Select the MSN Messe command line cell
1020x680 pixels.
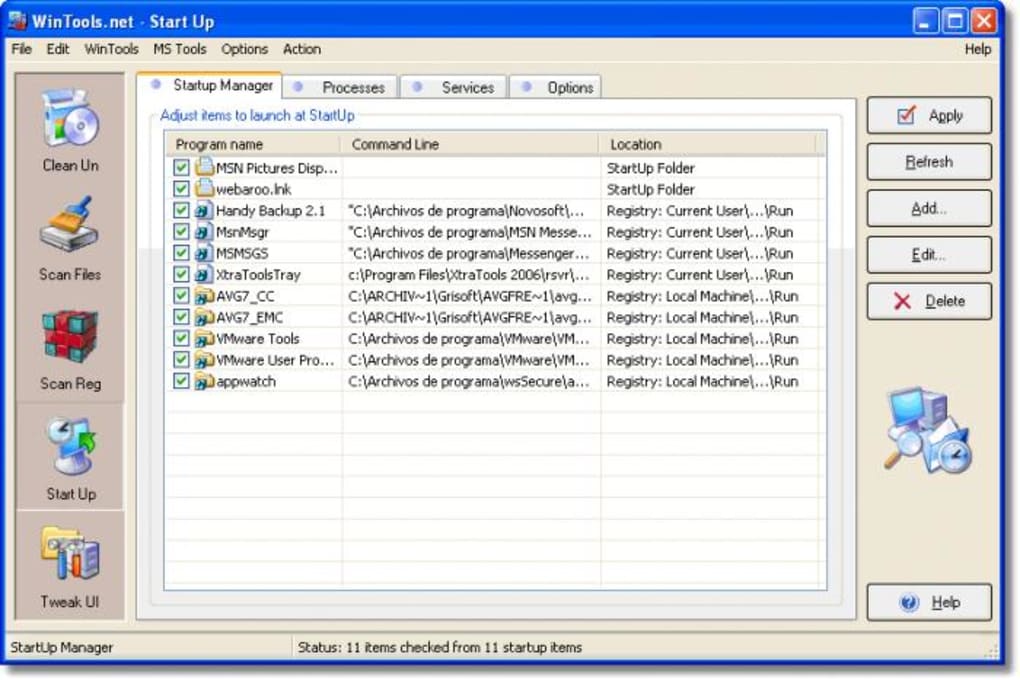pyautogui.click(x=470, y=232)
